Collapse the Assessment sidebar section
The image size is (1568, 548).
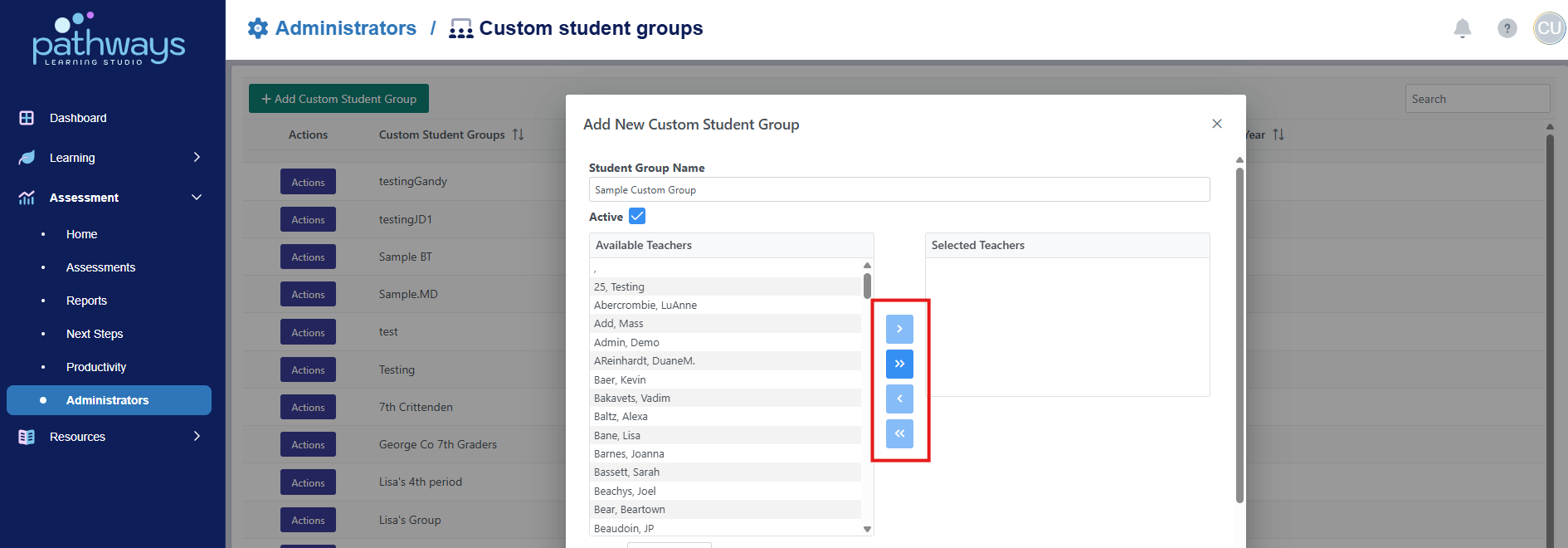click(197, 198)
